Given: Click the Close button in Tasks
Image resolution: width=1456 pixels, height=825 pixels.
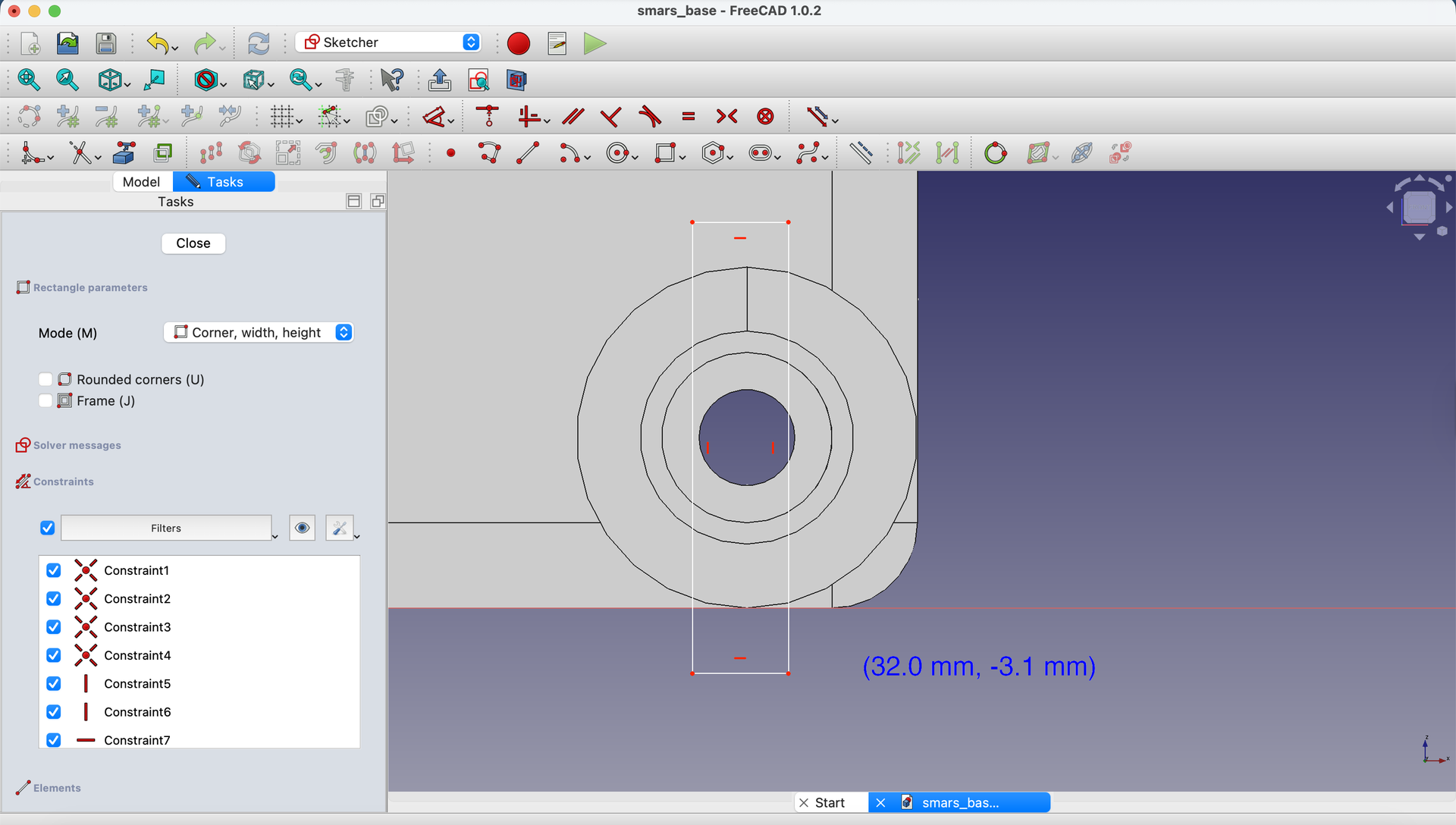Looking at the screenshot, I should [x=193, y=243].
